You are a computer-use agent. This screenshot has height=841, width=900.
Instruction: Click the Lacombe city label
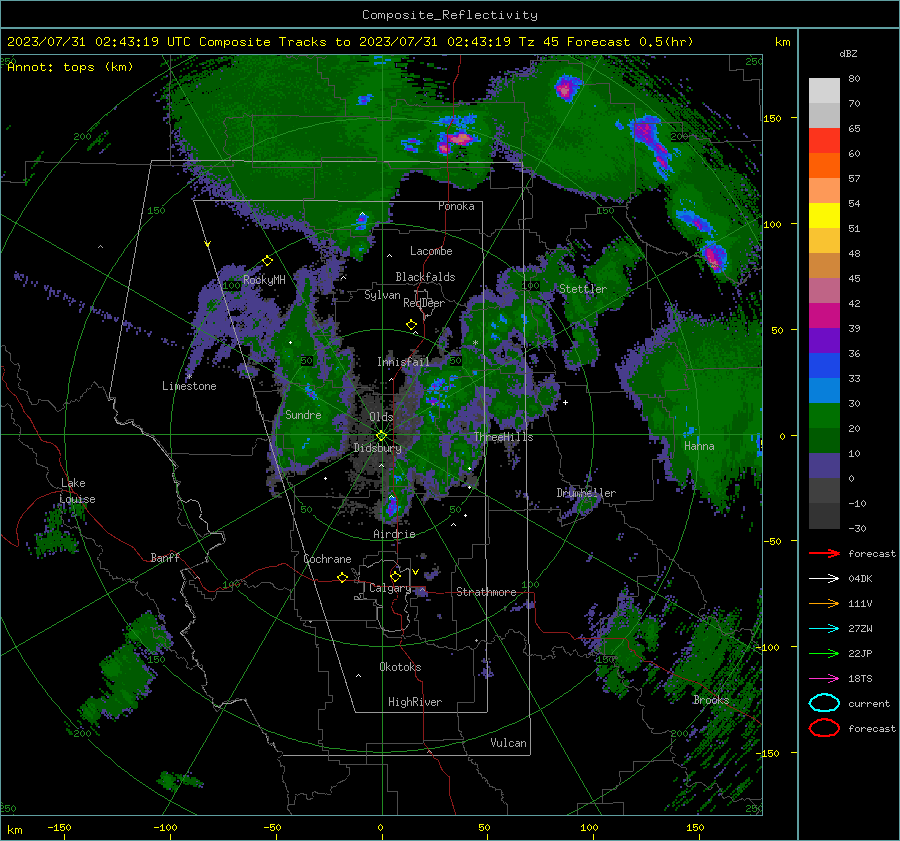tap(431, 251)
